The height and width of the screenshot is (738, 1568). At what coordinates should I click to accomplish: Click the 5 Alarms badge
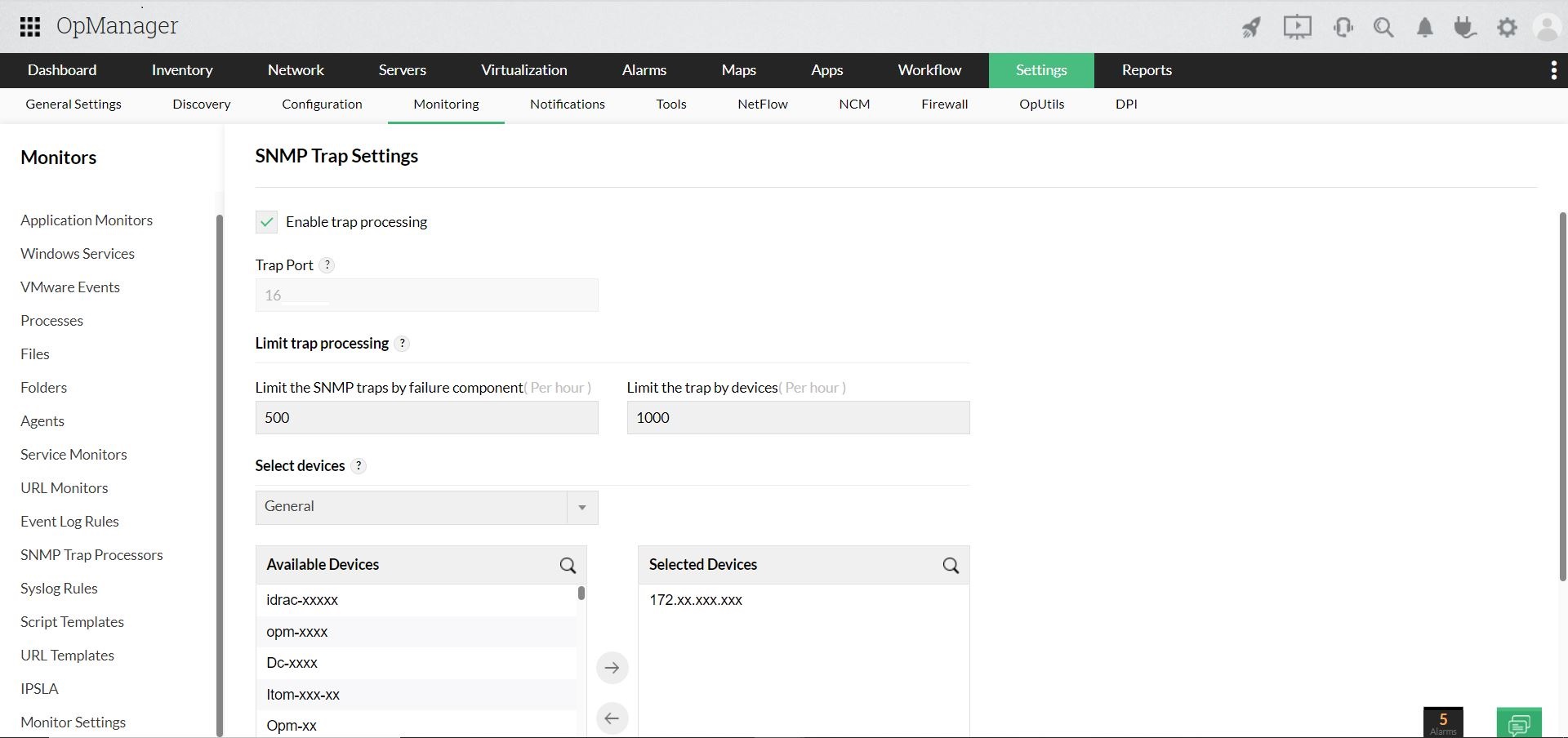pos(1444,721)
